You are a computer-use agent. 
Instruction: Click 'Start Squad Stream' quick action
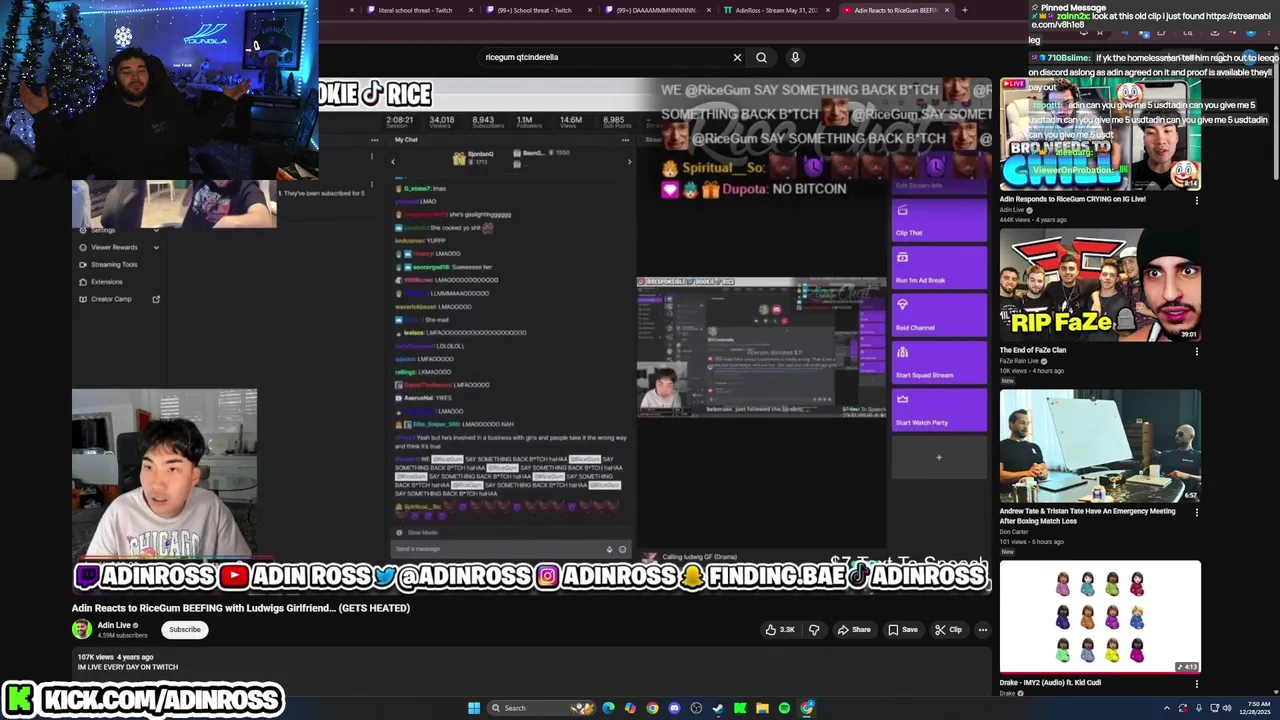(939, 361)
